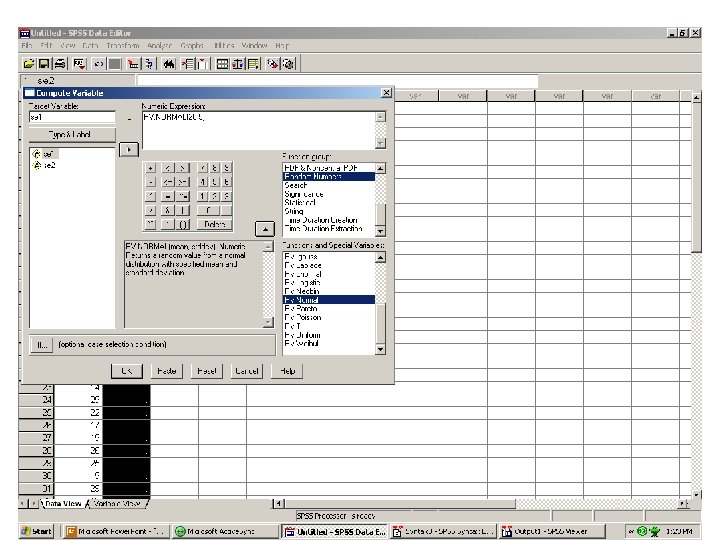Click the keypad Delete button
This screenshot has height=540, width=720.
tap(214, 225)
